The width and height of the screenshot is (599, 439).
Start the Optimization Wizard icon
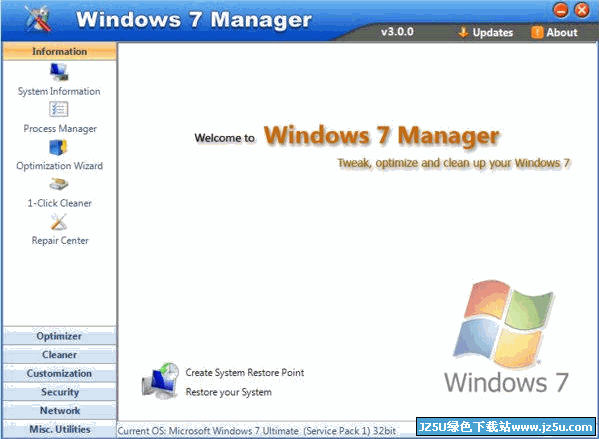(58, 147)
